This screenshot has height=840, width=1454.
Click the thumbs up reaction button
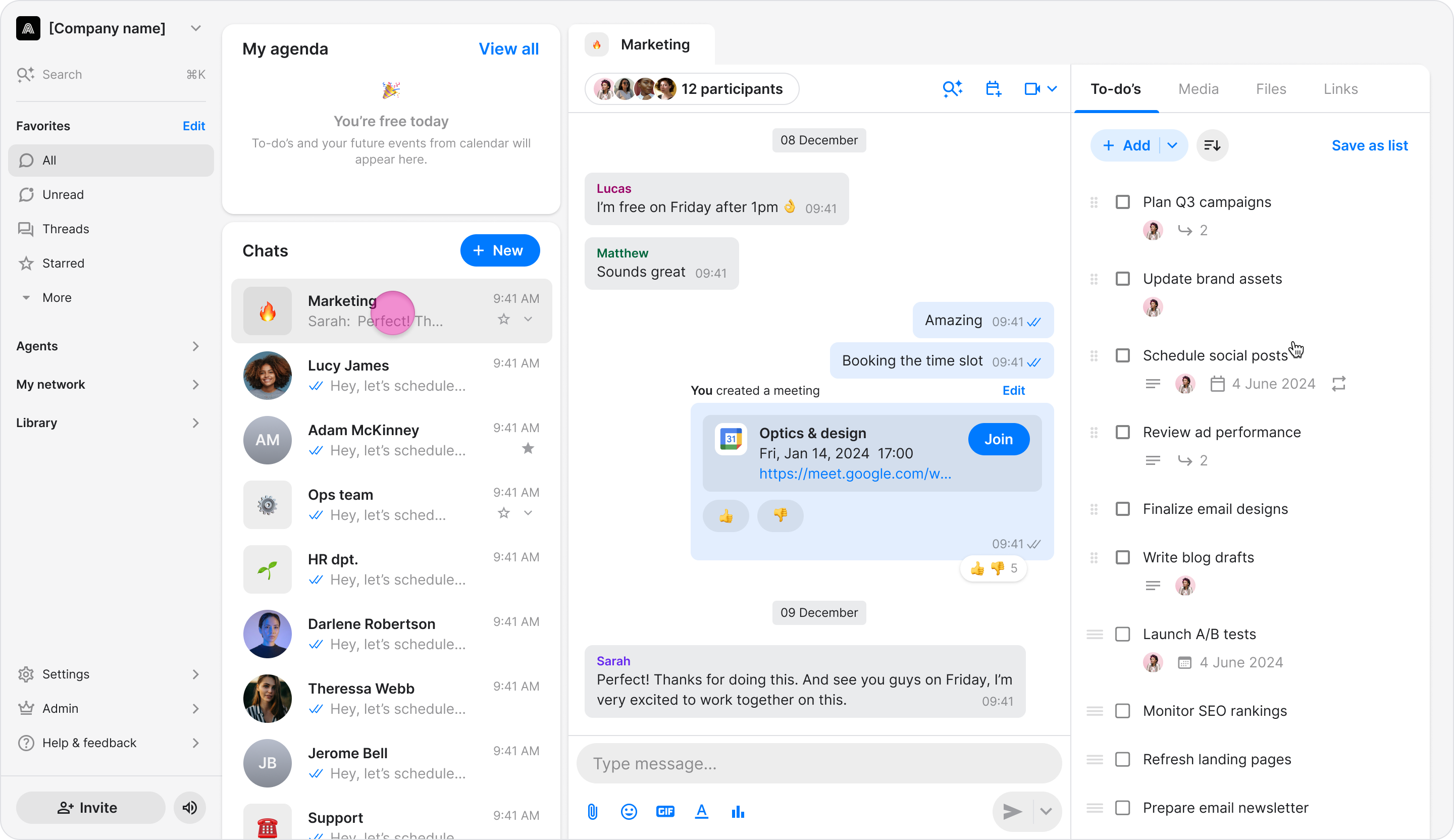click(726, 516)
